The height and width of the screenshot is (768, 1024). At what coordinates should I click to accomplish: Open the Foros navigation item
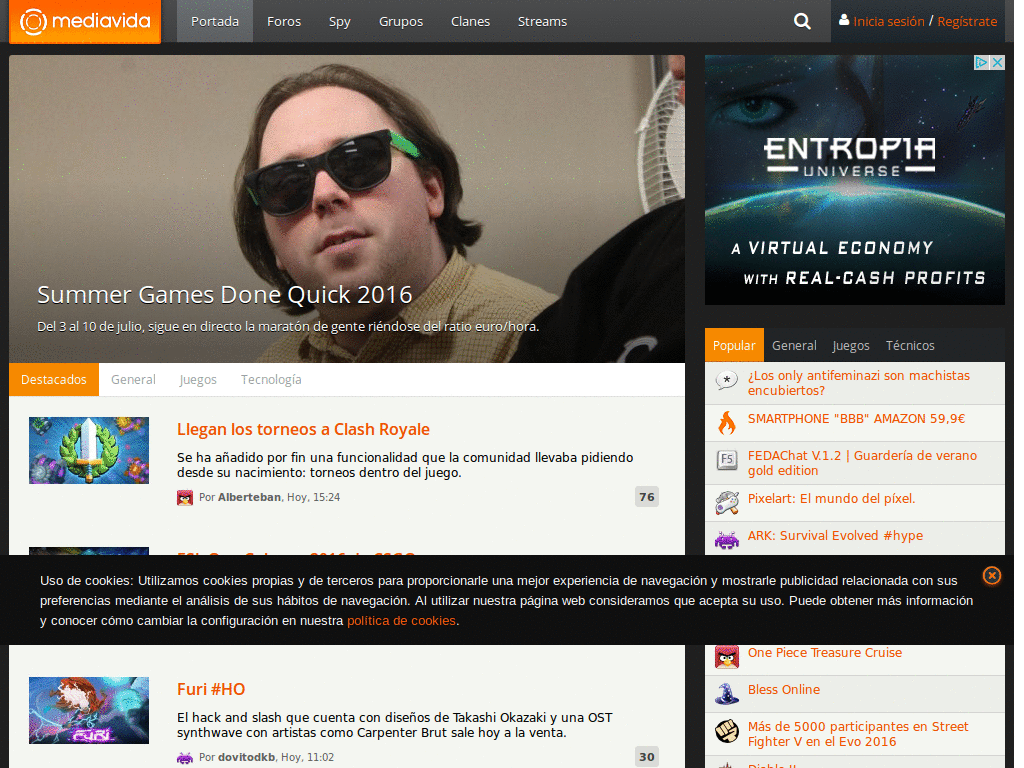click(284, 22)
